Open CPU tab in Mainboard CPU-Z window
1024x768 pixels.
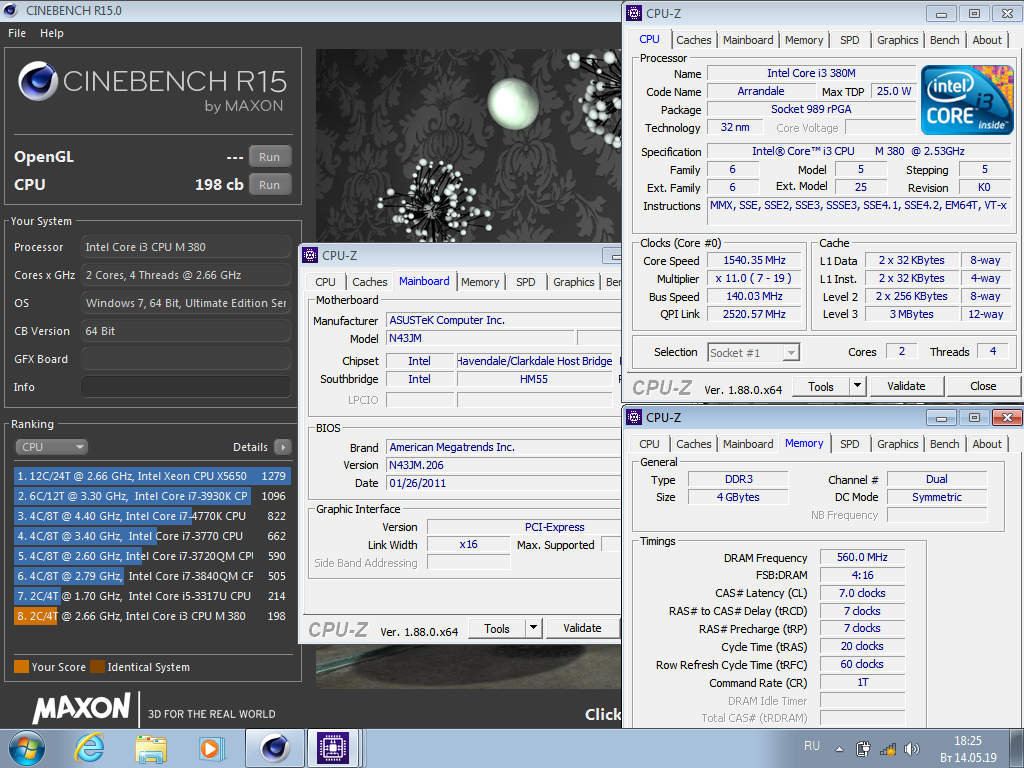[325, 282]
